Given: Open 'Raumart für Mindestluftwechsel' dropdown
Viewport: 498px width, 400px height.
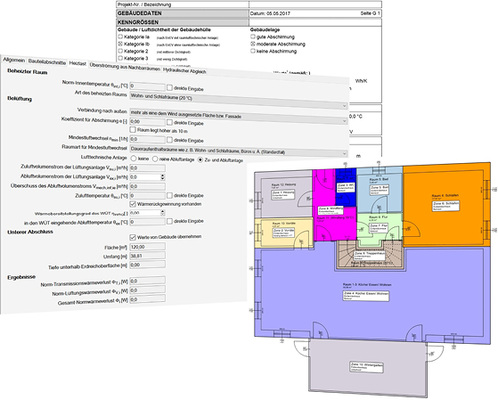Looking at the screenshot, I should pos(238,150).
